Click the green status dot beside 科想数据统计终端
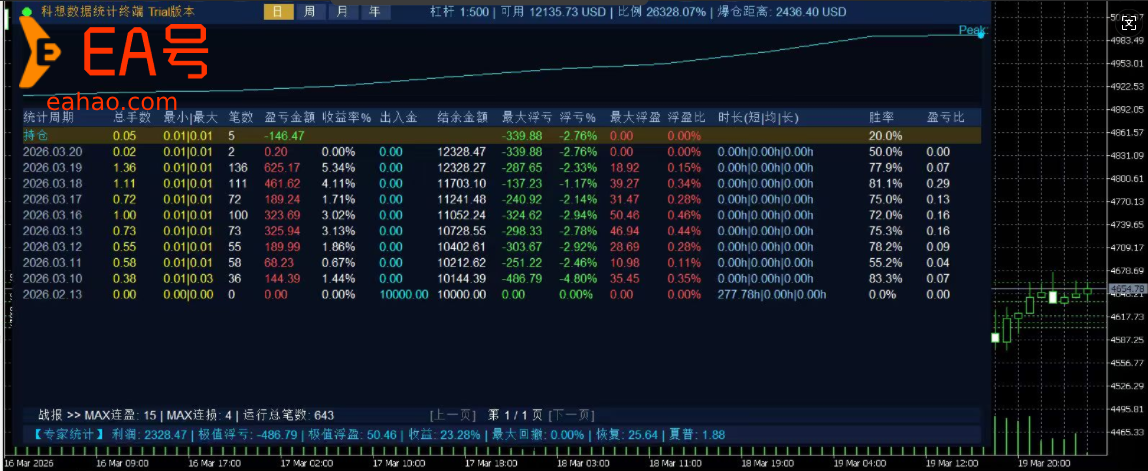Screen dimensions: 1148x471 [27, 12]
